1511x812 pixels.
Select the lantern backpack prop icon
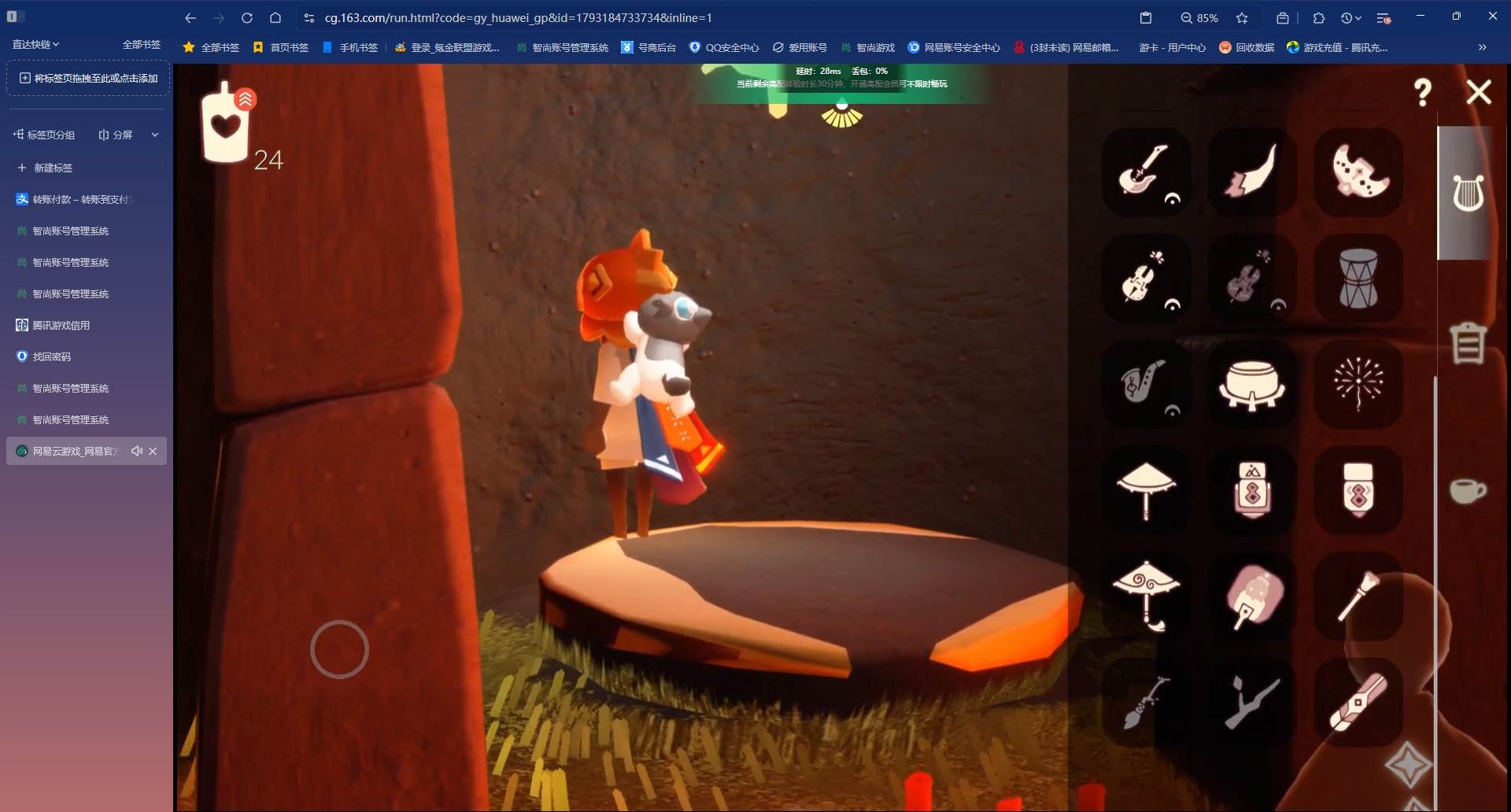point(1251,490)
